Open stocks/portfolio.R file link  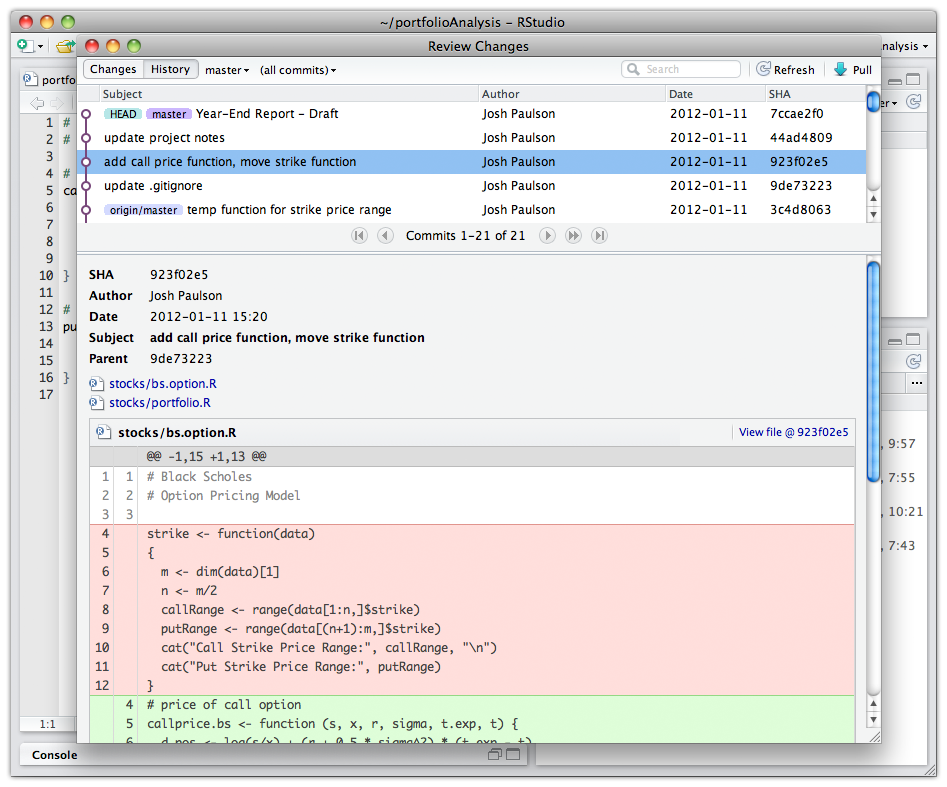click(x=160, y=403)
